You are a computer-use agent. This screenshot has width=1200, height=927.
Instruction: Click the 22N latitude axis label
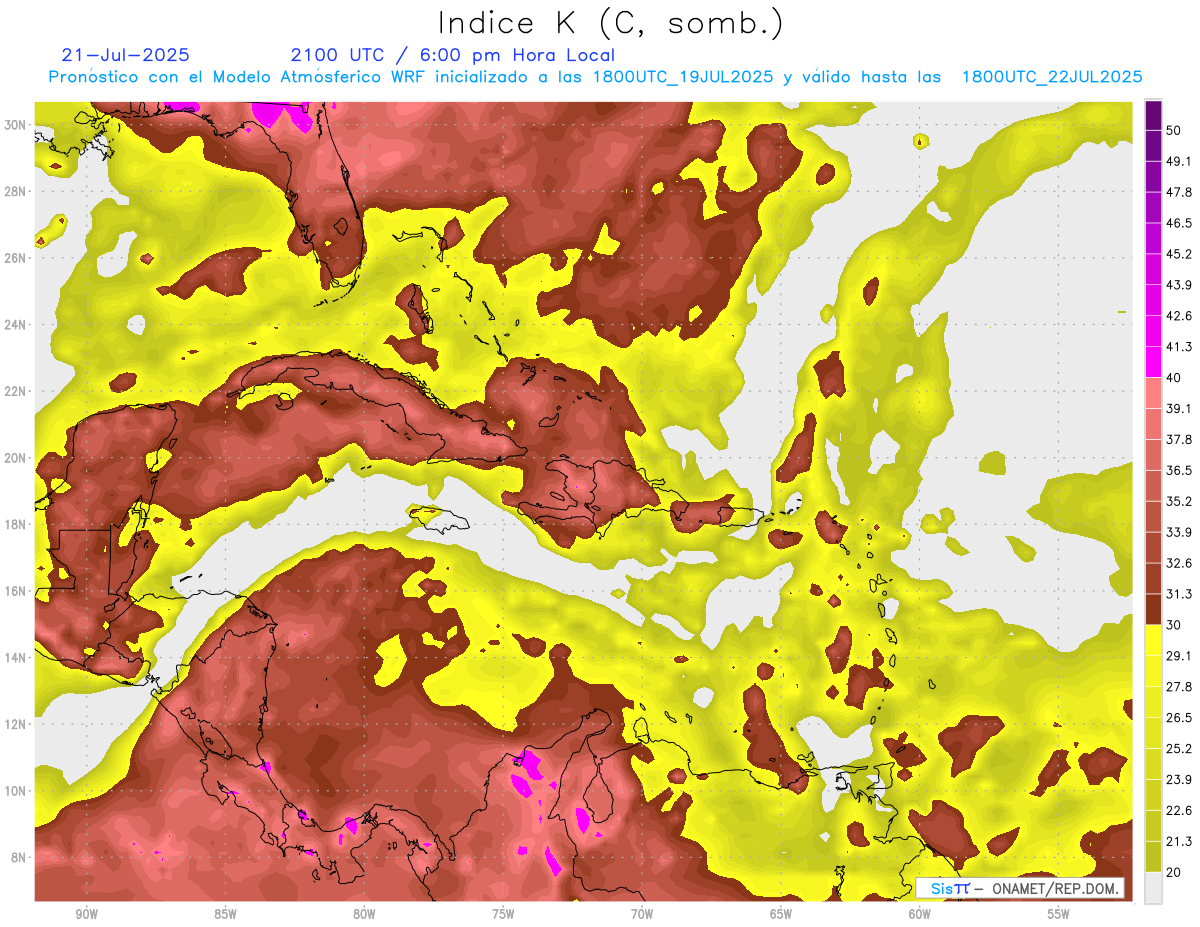click(x=17, y=391)
